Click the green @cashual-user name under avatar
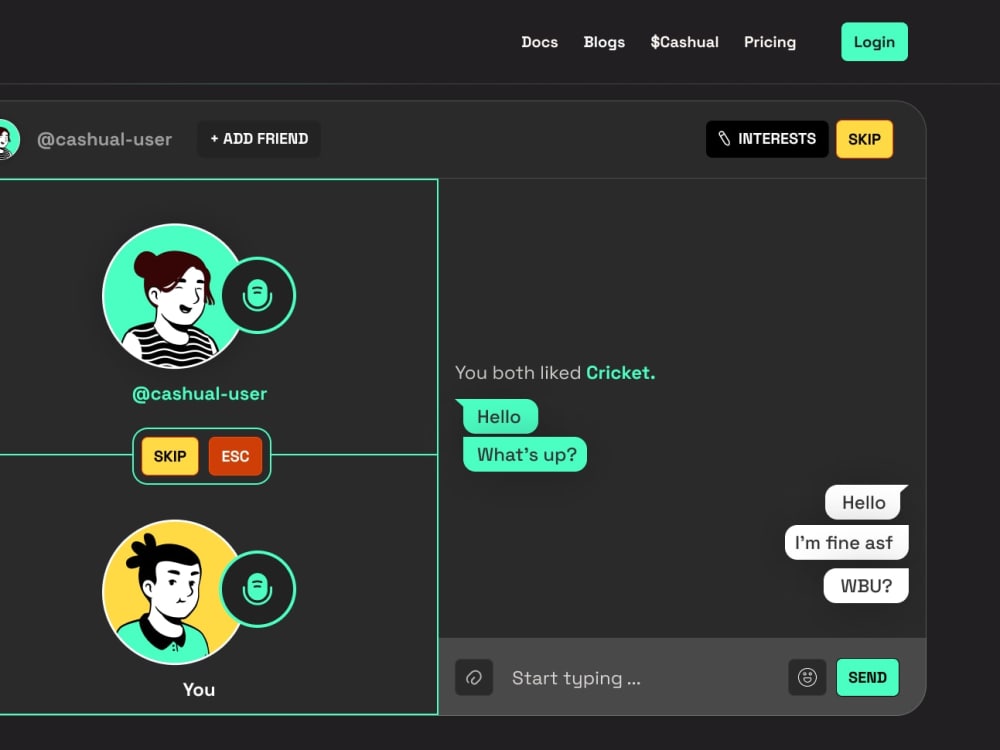1000x750 pixels. [200, 393]
